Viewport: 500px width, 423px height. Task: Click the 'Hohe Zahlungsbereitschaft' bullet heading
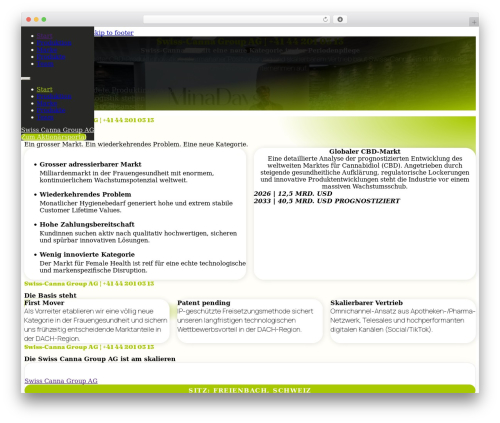[x=87, y=224]
